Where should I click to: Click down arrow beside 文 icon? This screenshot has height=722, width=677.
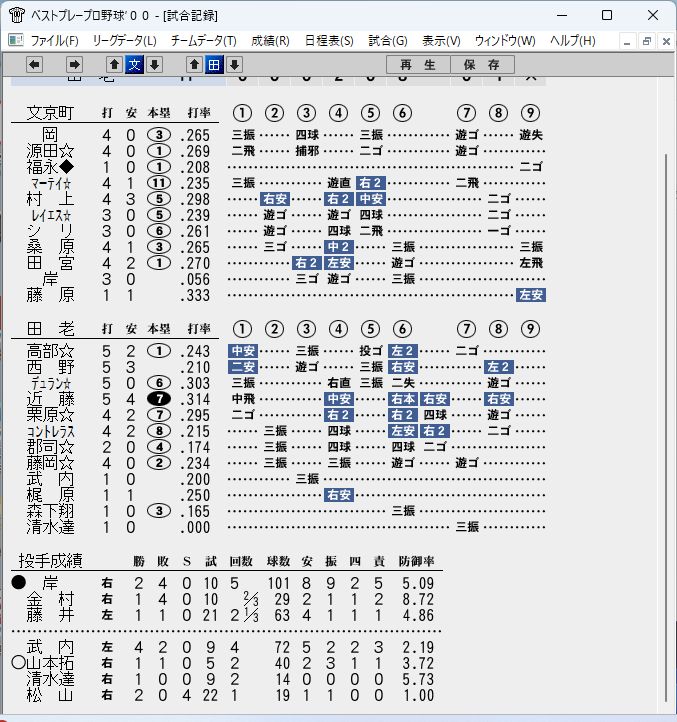[155, 64]
